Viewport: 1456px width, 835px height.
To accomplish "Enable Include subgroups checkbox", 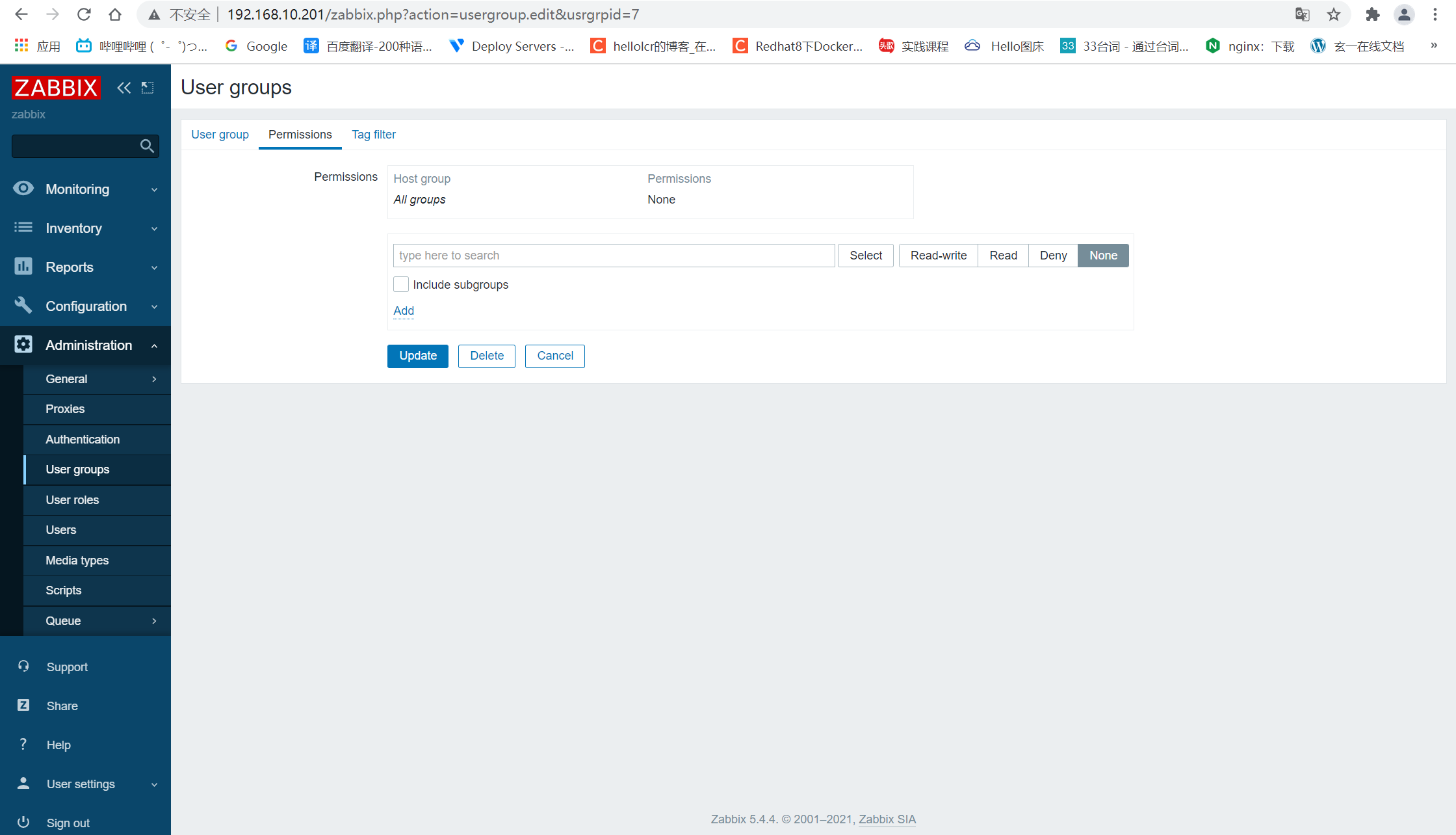I will click(x=401, y=284).
